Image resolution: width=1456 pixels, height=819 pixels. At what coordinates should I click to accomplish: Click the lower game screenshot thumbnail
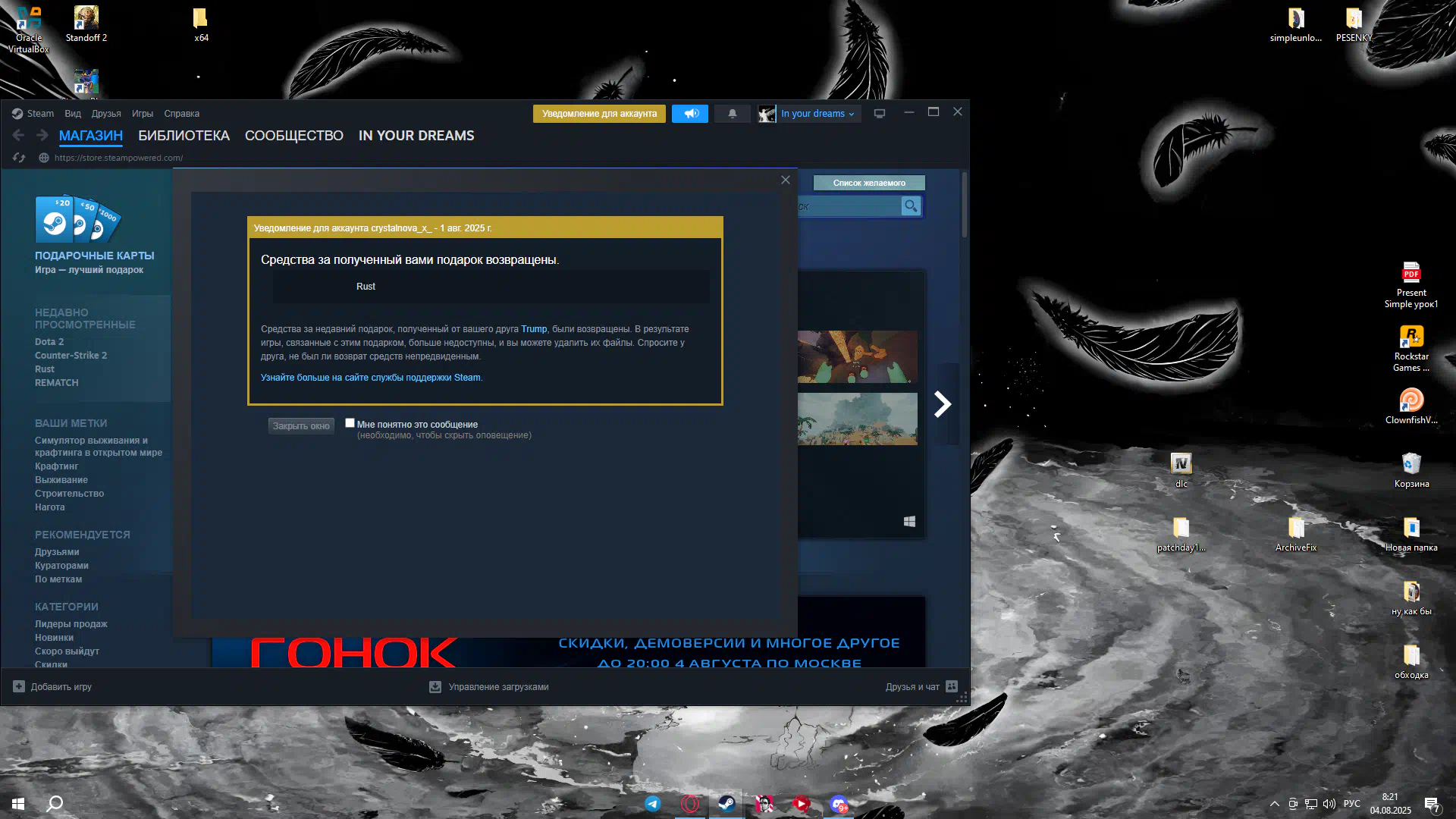(x=858, y=419)
